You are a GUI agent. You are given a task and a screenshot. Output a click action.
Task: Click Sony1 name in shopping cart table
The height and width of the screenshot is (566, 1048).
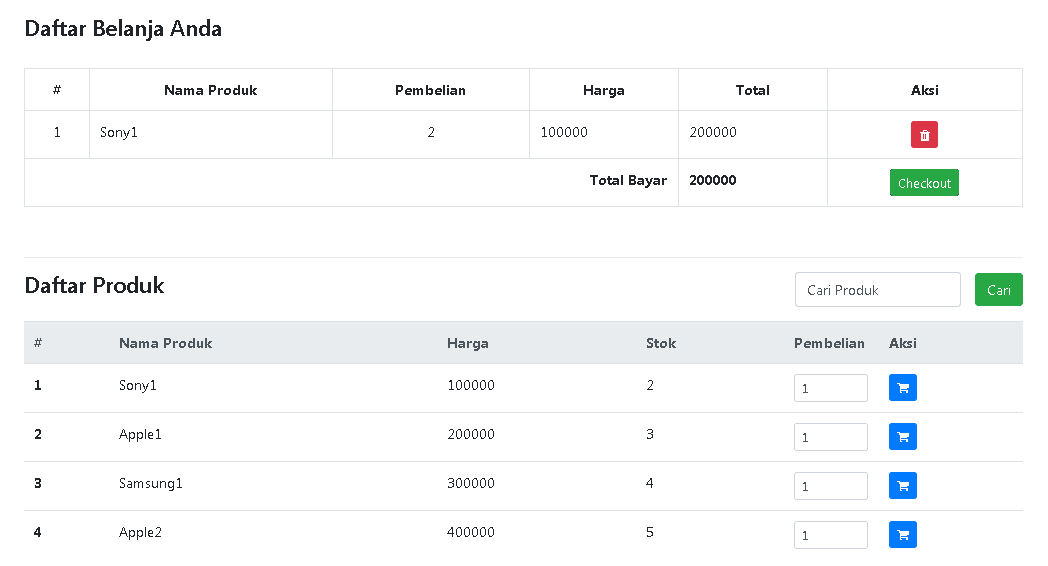point(119,132)
